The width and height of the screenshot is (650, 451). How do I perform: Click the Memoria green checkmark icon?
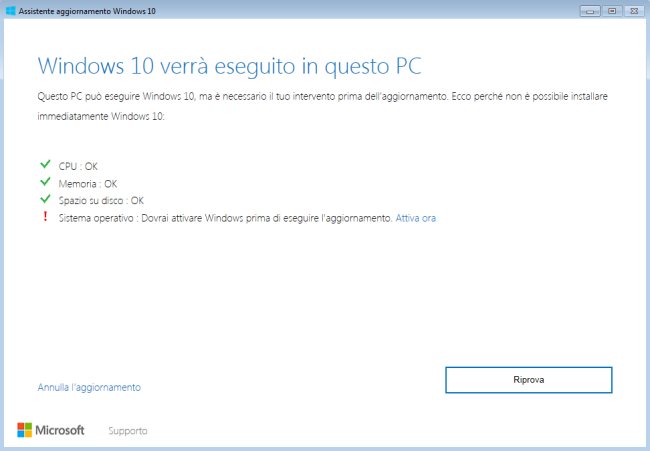point(44,182)
